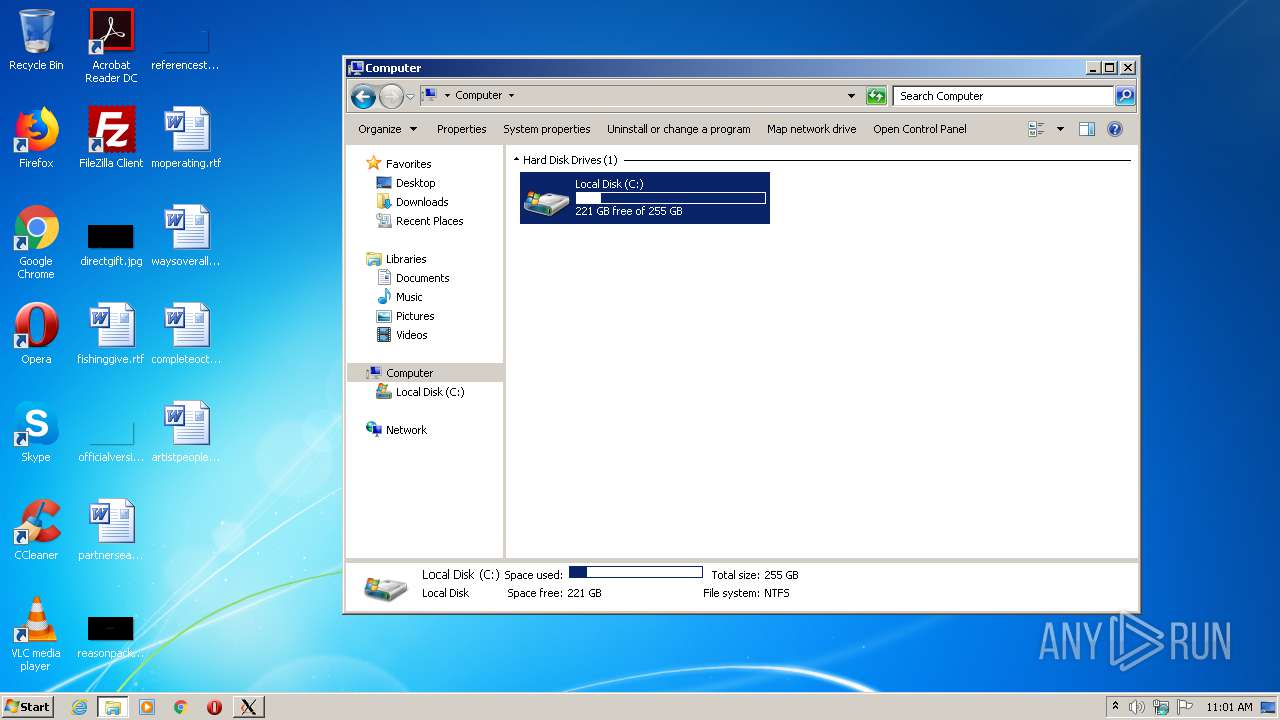Select Libraries in navigation pane

point(406,259)
